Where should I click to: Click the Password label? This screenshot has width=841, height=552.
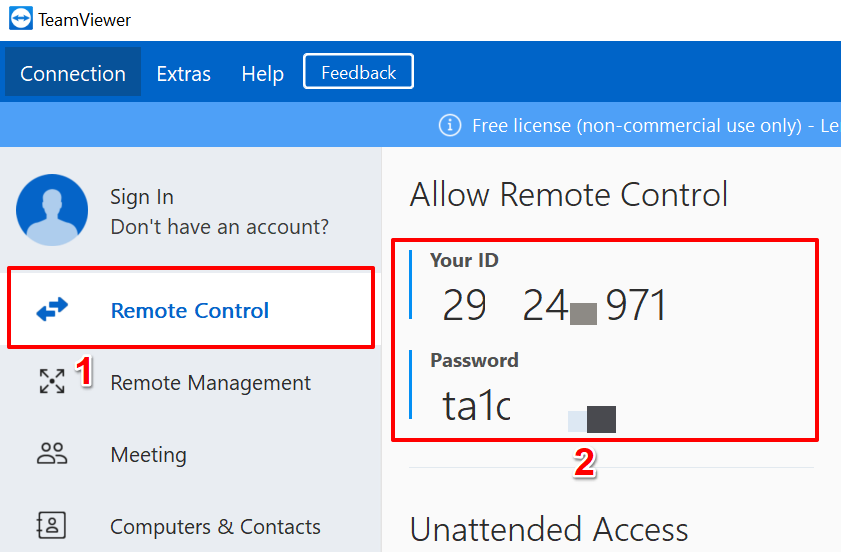[474, 360]
